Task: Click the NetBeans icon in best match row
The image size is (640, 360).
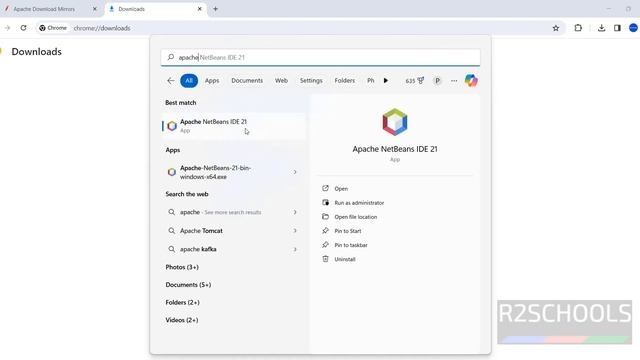Action: click(172, 126)
